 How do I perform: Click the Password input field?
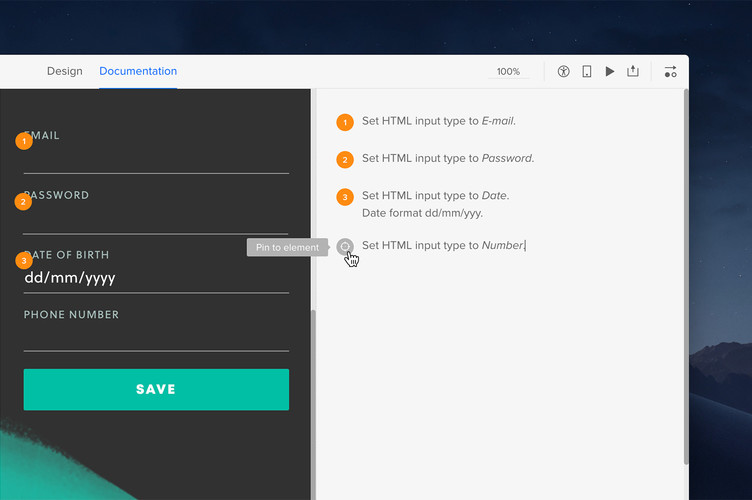(156, 221)
